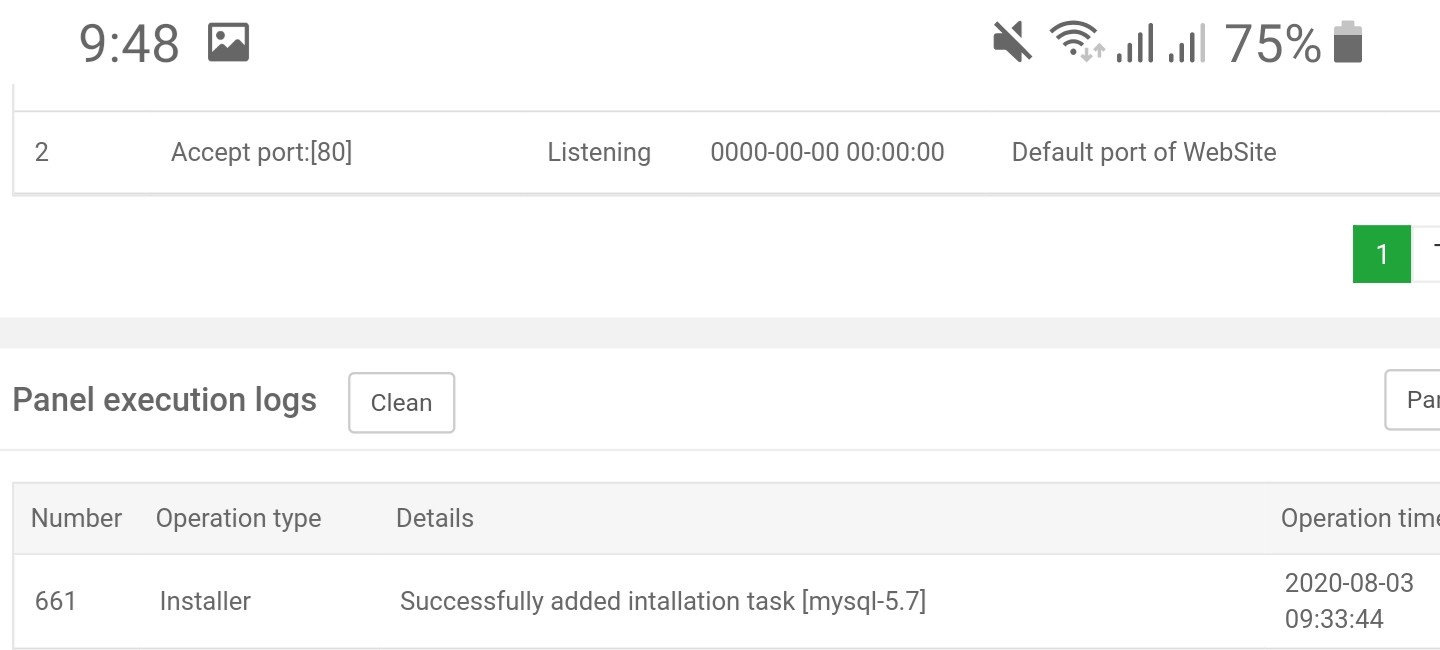The width and height of the screenshot is (1440, 650).
Task: Tap the second cellular signal bars icon
Action: click(1186, 44)
